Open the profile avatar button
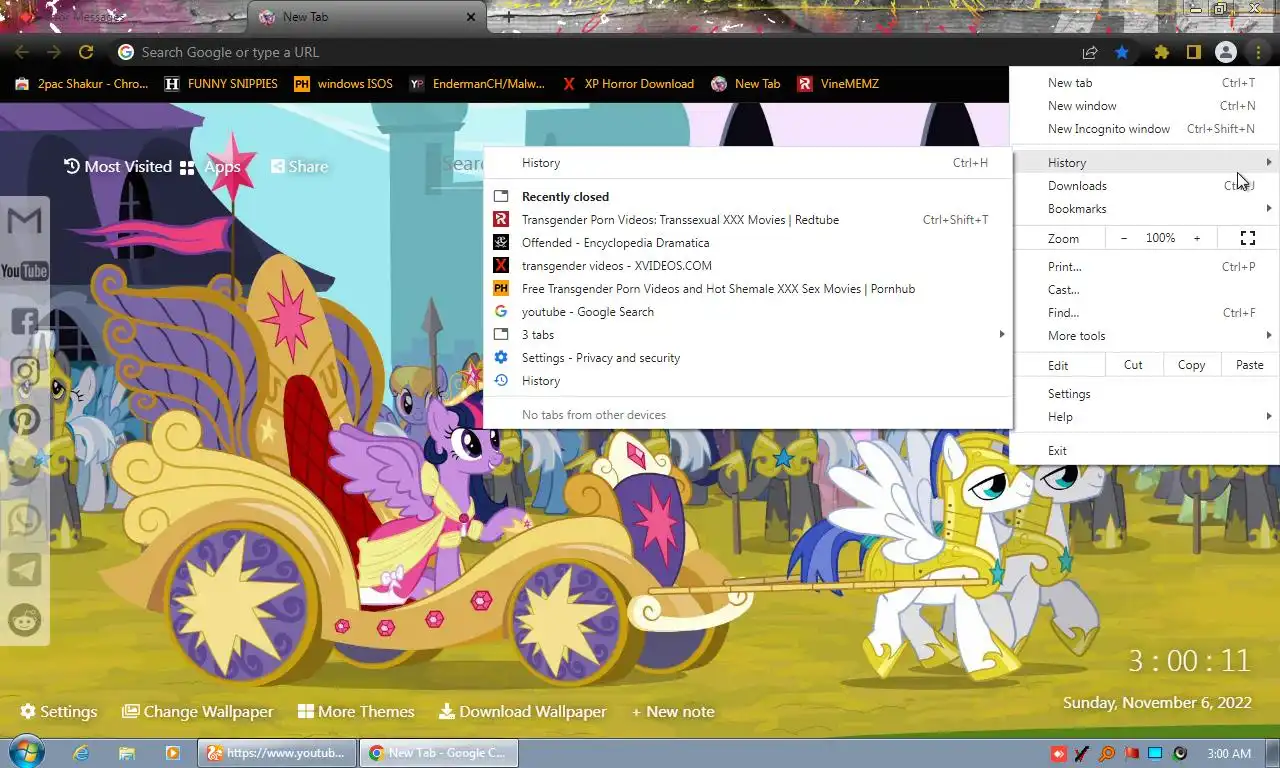 tap(1225, 52)
